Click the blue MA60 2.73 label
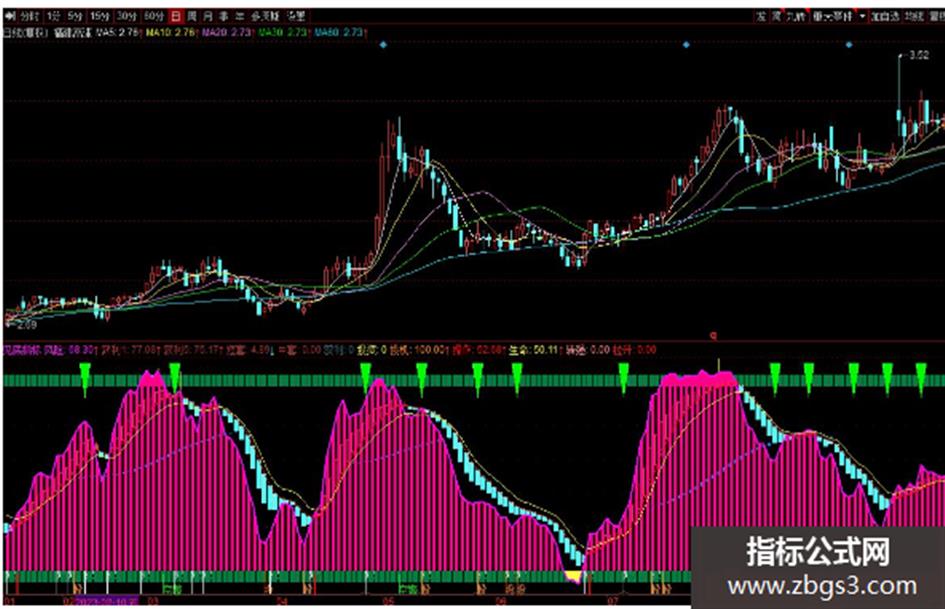Screen dimensions: 945x609 tap(339, 32)
